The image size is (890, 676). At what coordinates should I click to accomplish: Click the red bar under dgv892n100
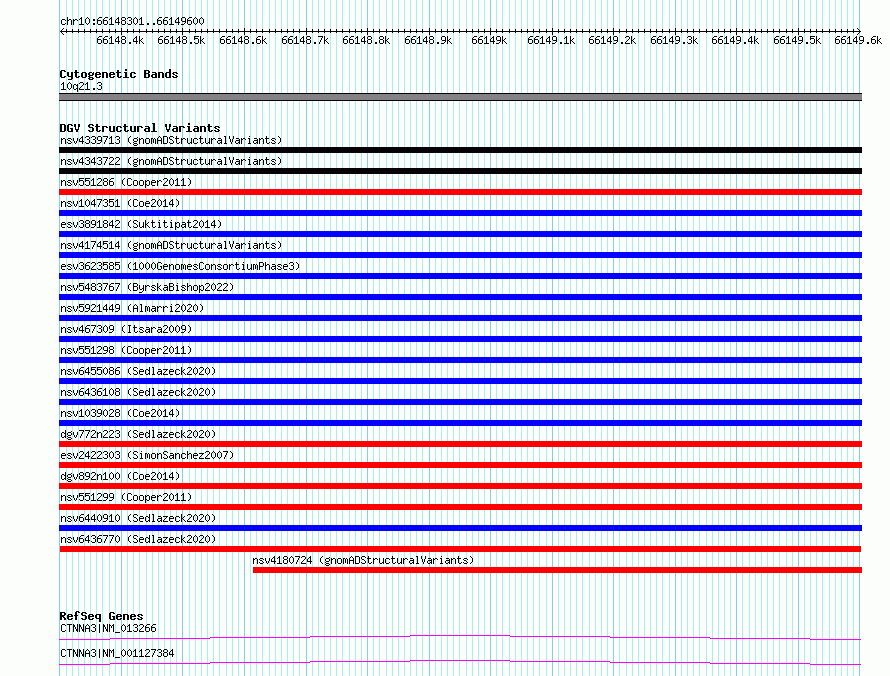point(460,486)
